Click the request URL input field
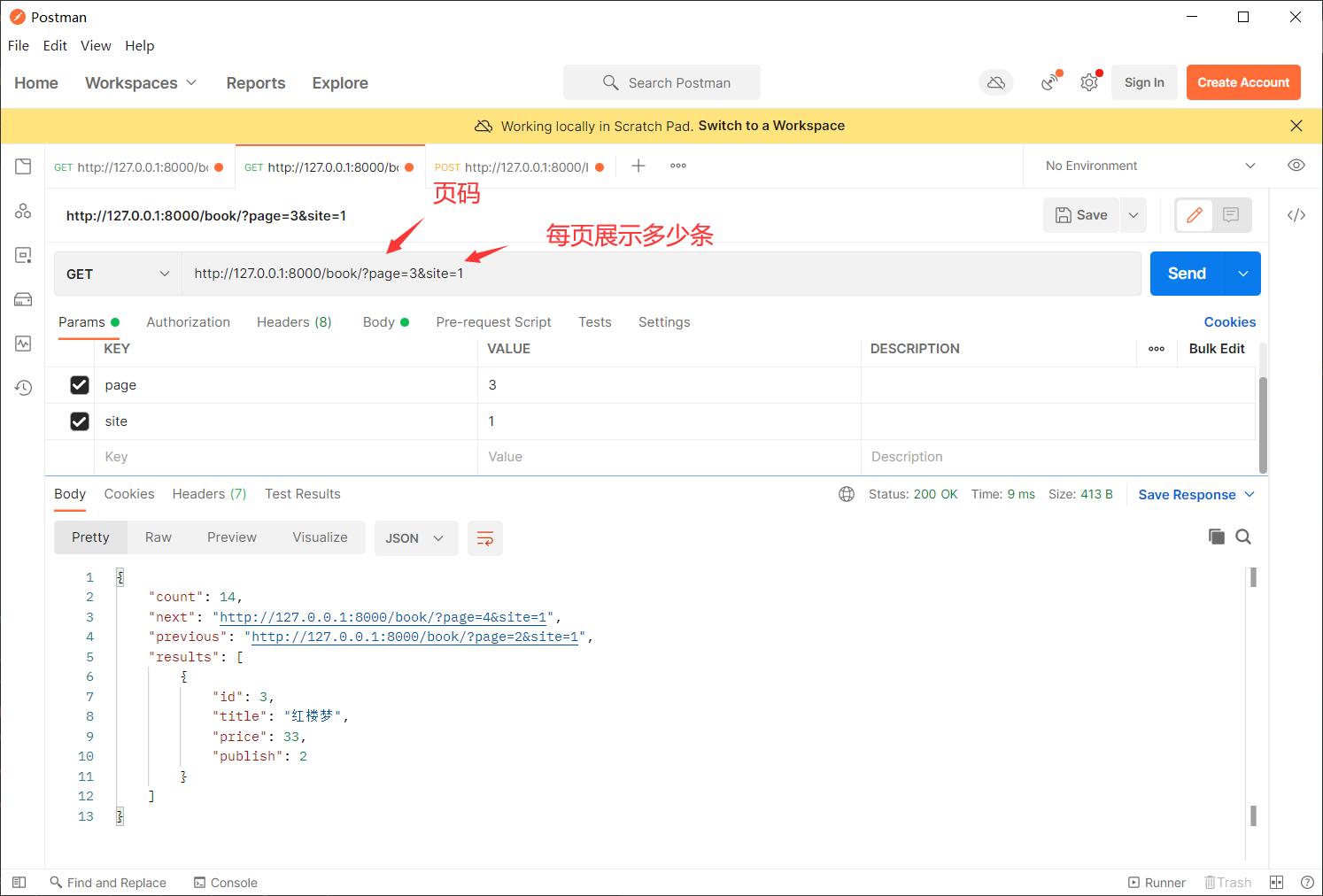Screen dimensions: 1323x896 (x=661, y=274)
